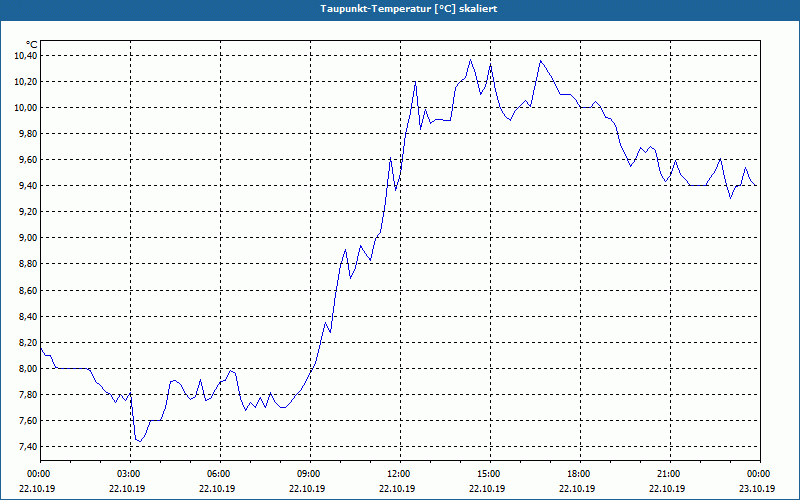Viewport: 800px width, 500px height.
Task: Click the 12:00 time label
Action: (400, 474)
